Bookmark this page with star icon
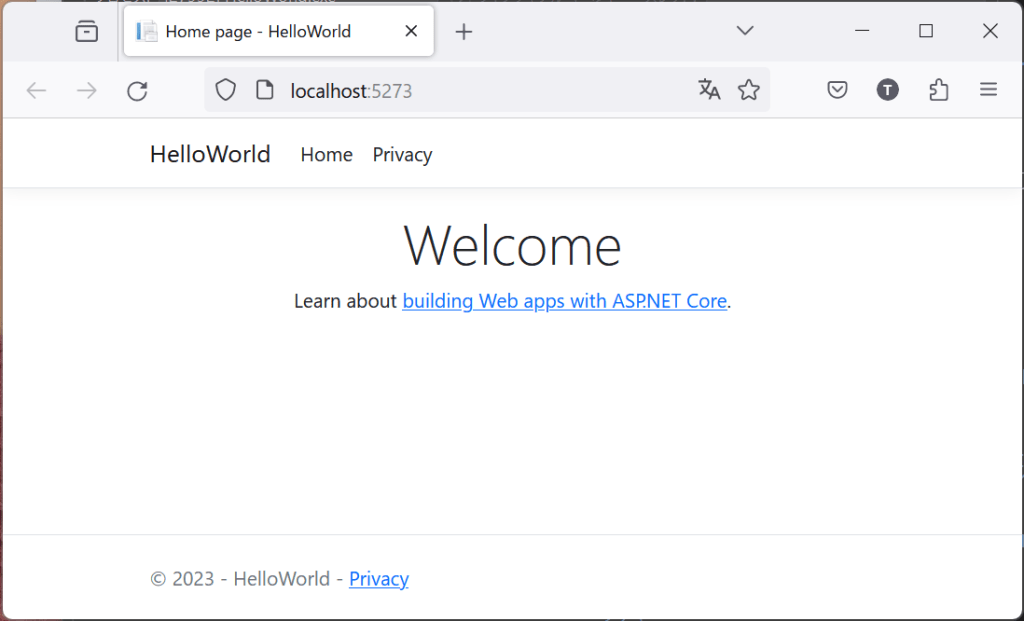 749,91
